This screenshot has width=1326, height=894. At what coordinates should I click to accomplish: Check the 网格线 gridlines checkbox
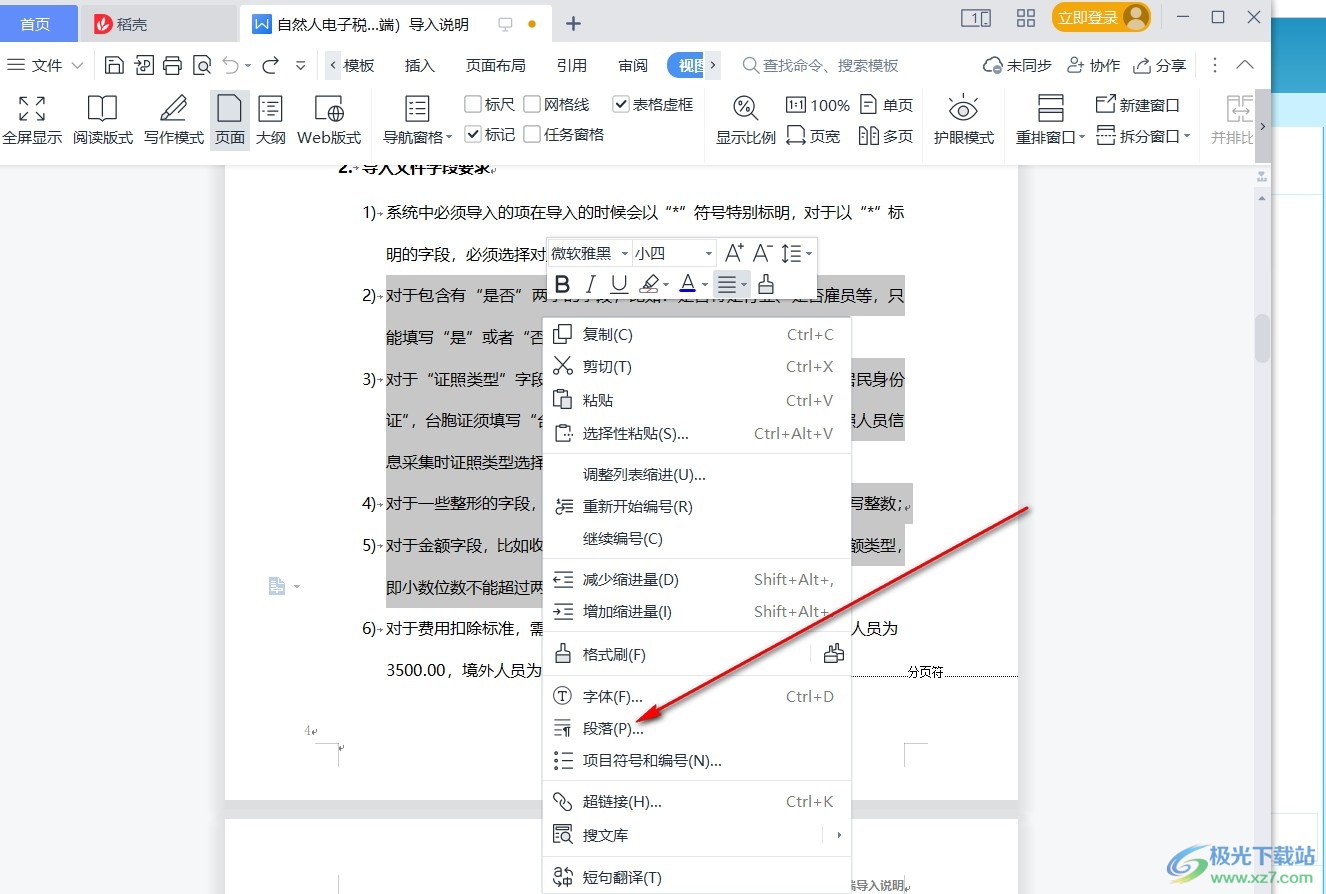[x=532, y=104]
